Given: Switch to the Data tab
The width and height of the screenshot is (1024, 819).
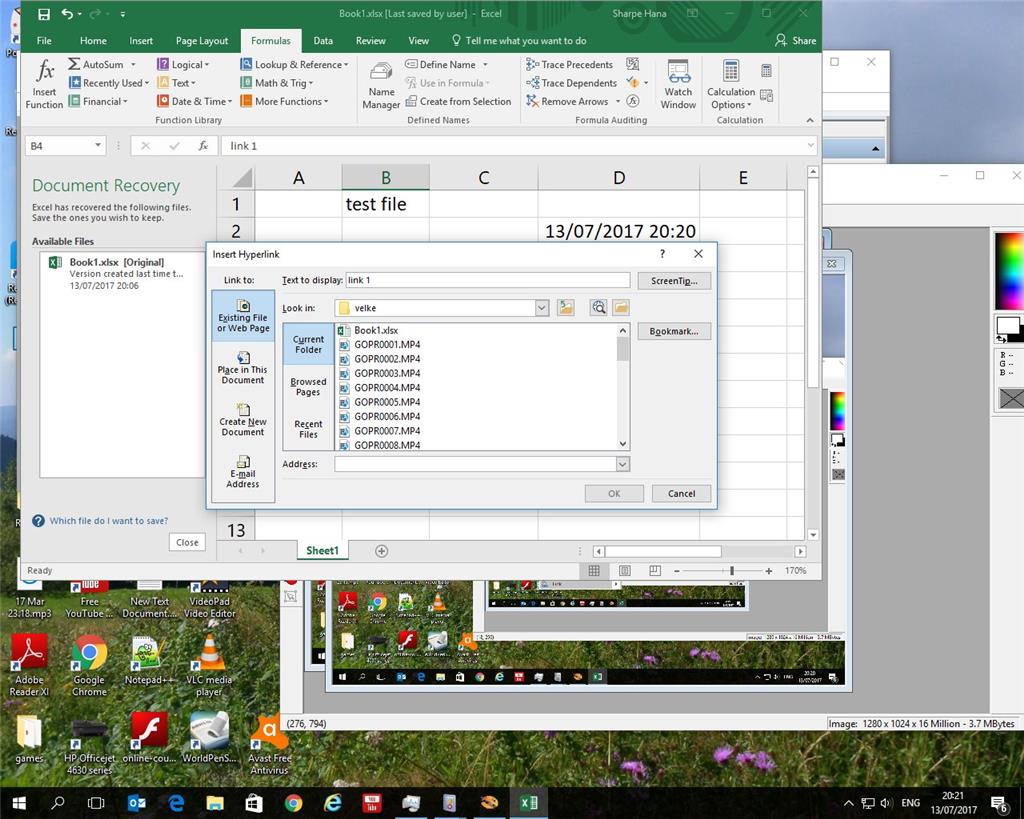Looking at the screenshot, I should [323, 40].
